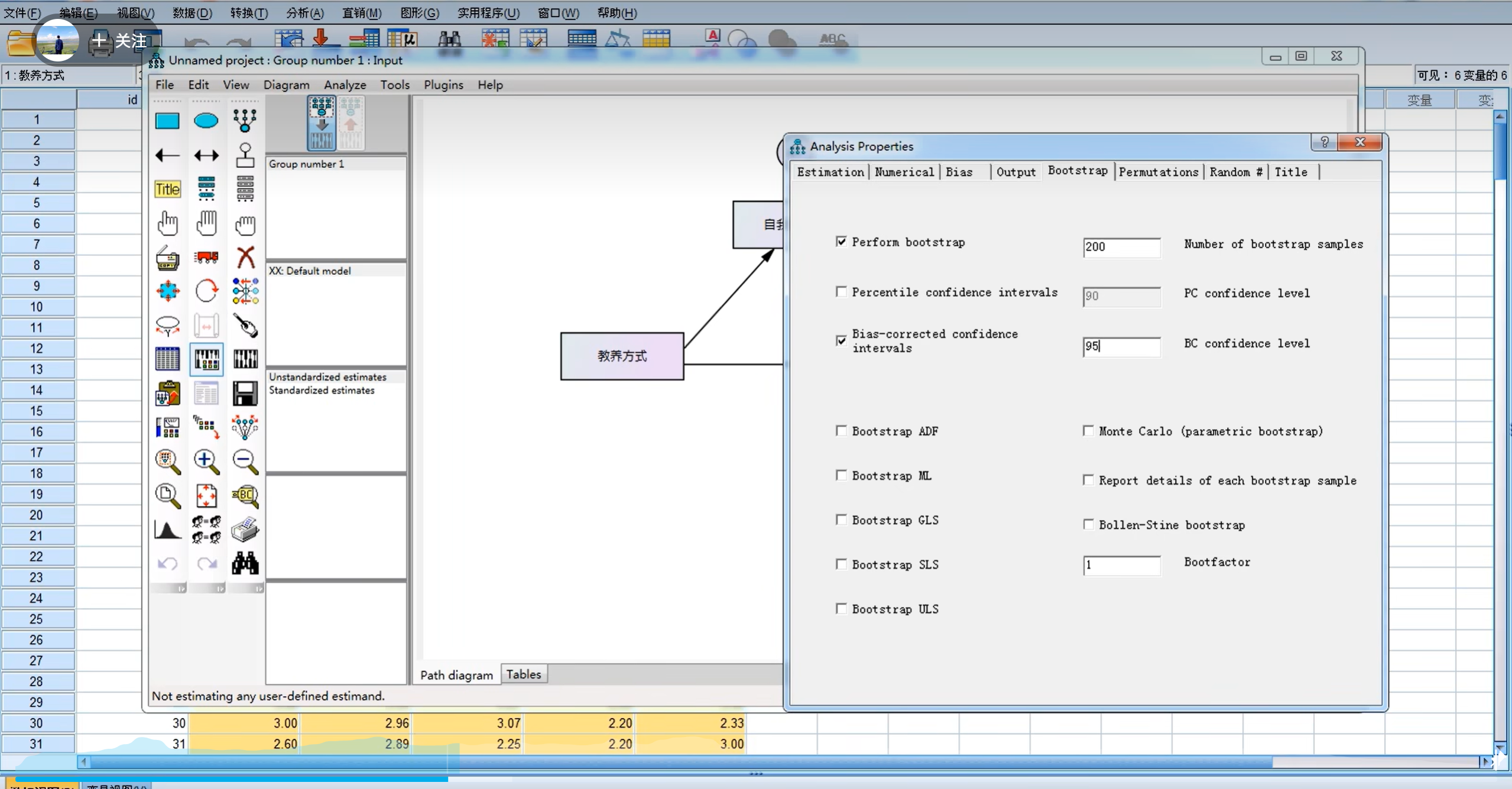Viewport: 1512px width, 789px height.
Task: Click the Tables tab below diagram
Action: (x=523, y=674)
